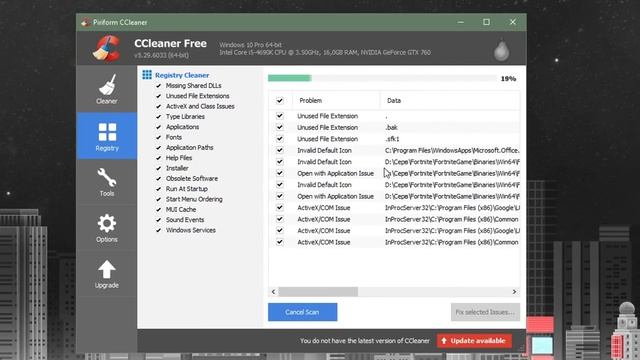Click the Cancel Scan button
The width and height of the screenshot is (640, 360).
(x=302, y=312)
